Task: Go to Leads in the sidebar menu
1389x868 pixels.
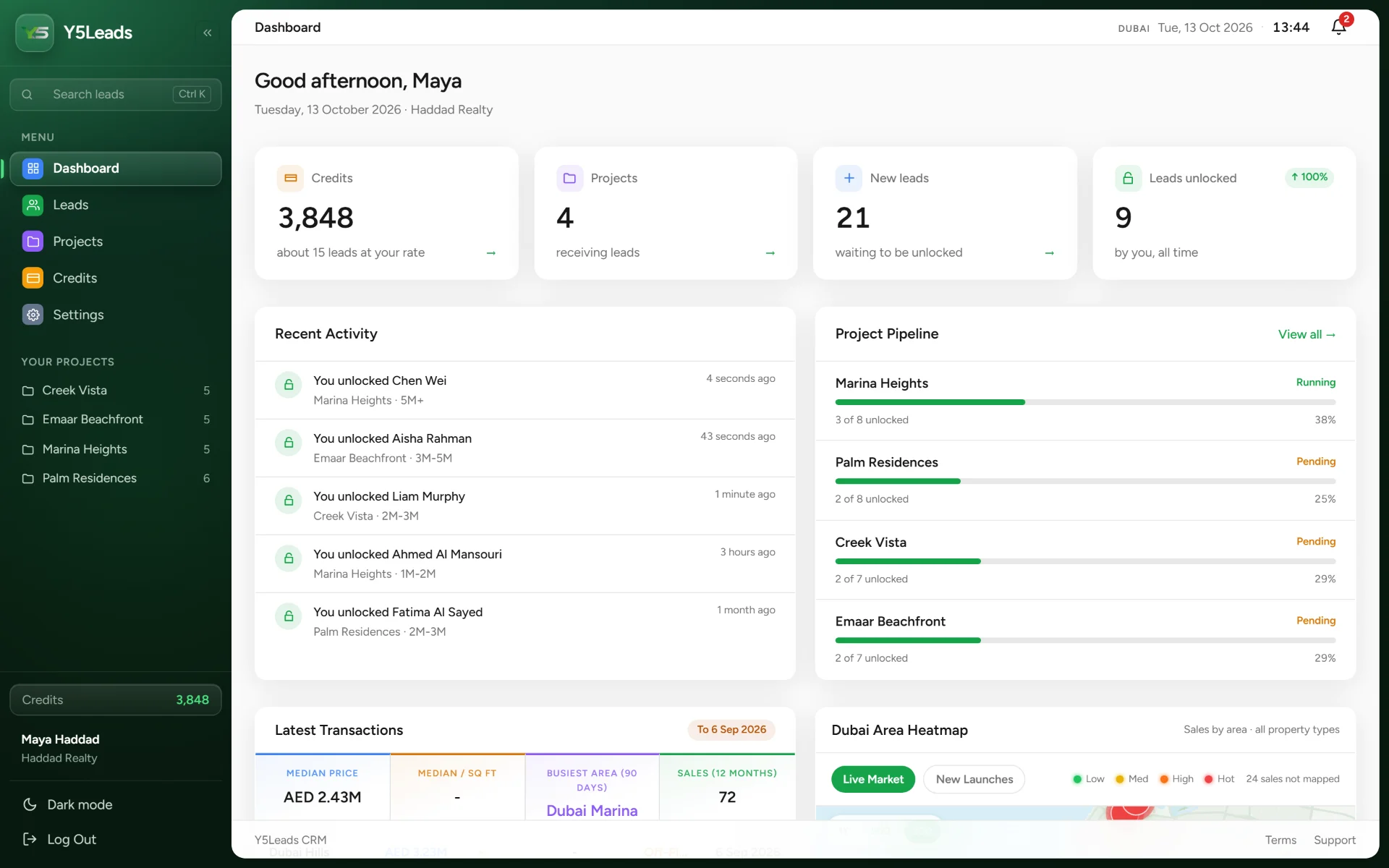Action: 116,205
